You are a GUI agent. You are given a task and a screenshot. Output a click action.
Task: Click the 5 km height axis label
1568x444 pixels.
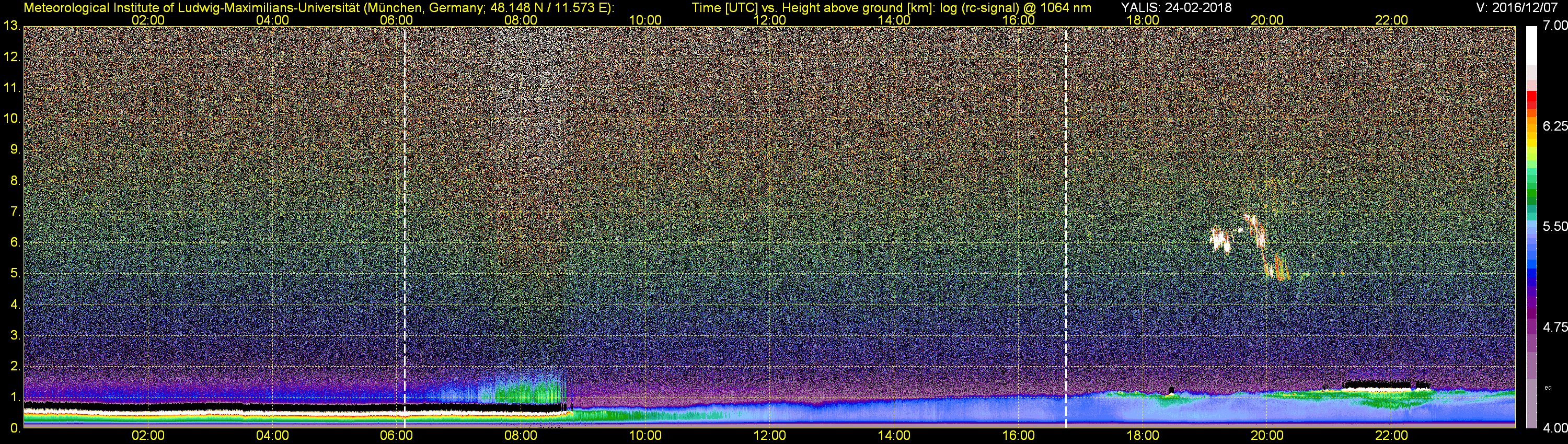(15, 274)
